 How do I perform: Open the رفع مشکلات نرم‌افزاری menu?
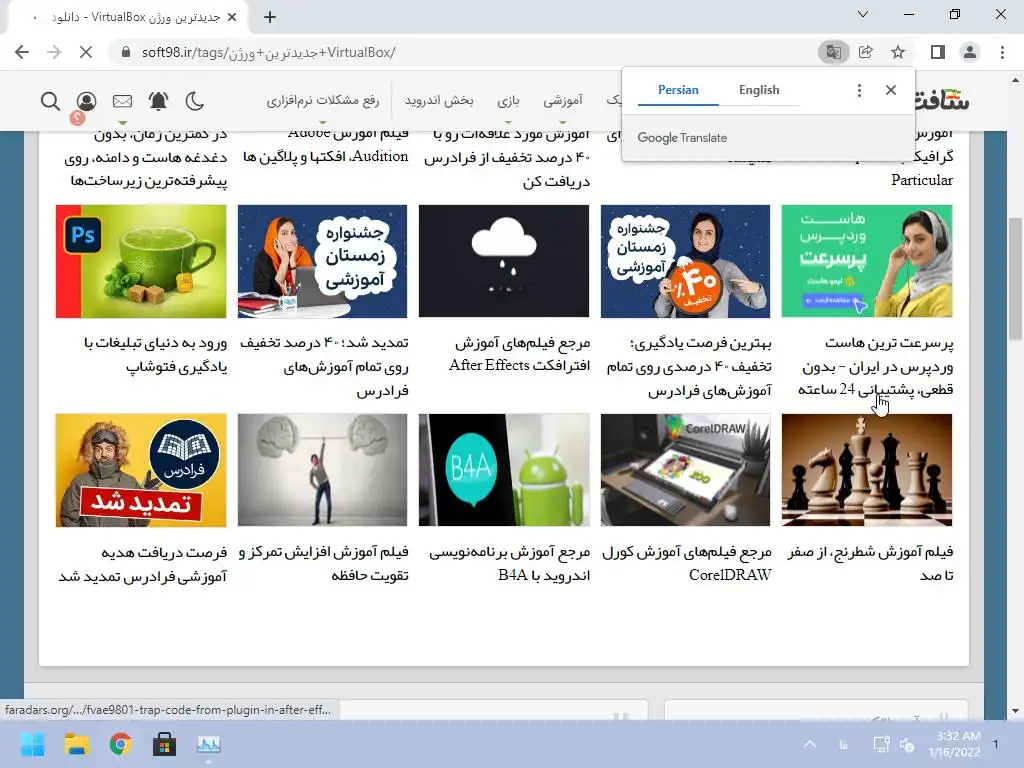pyautogui.click(x=323, y=101)
